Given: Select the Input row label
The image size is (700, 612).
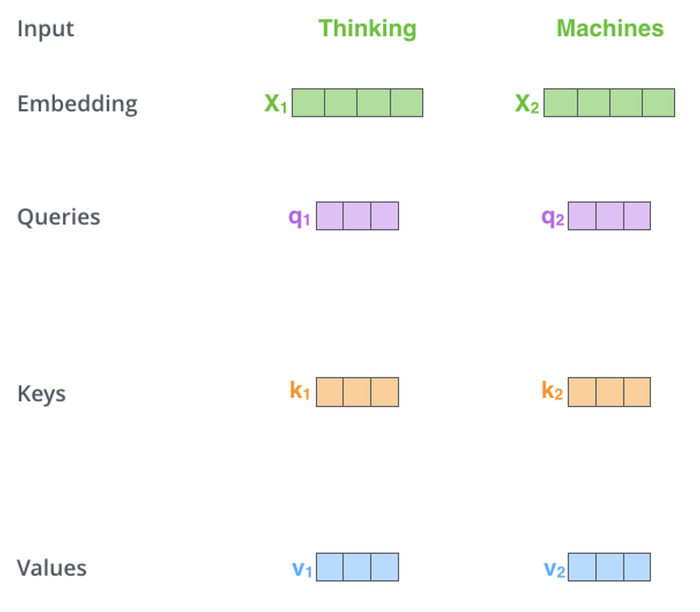Looking at the screenshot, I should point(45,28).
